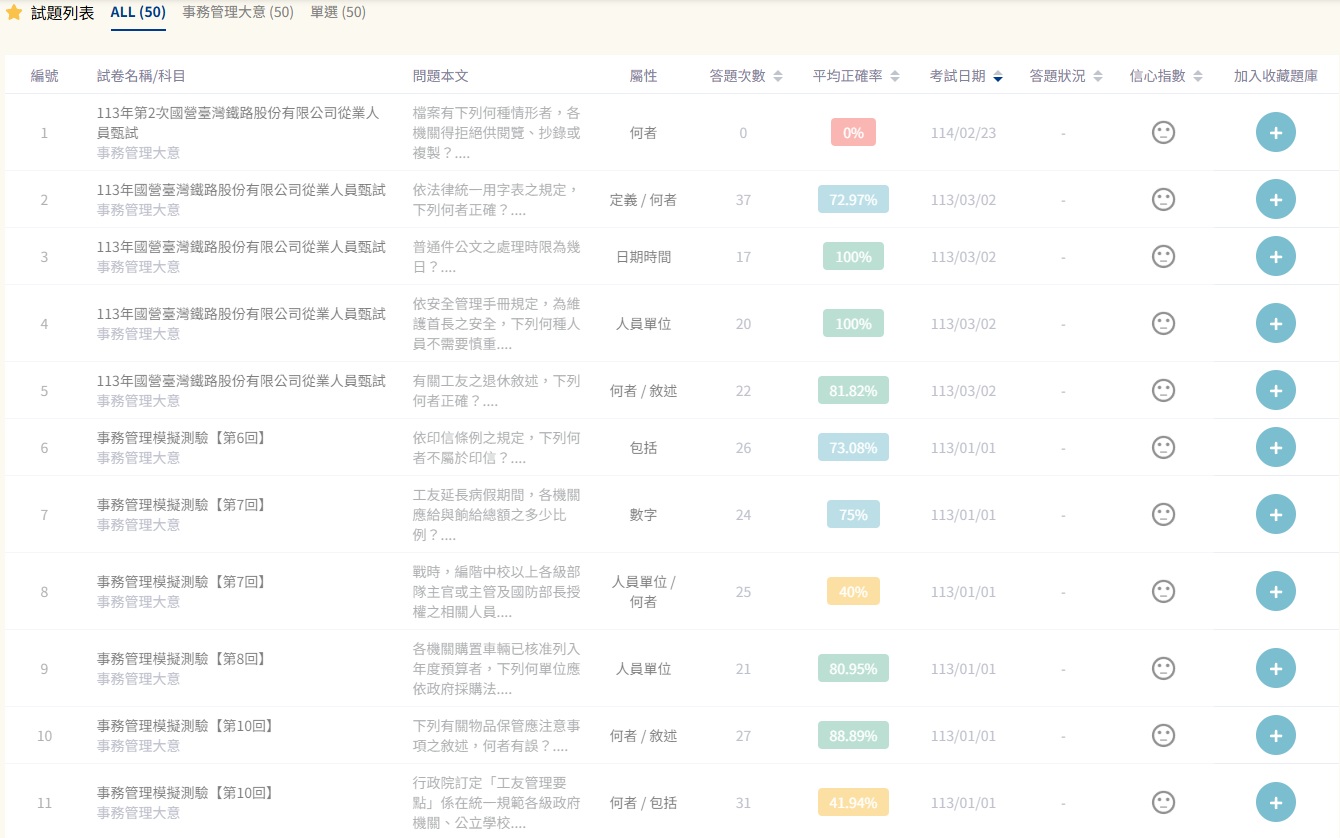Add question 3 to the collection with the plus button

tap(1275, 256)
